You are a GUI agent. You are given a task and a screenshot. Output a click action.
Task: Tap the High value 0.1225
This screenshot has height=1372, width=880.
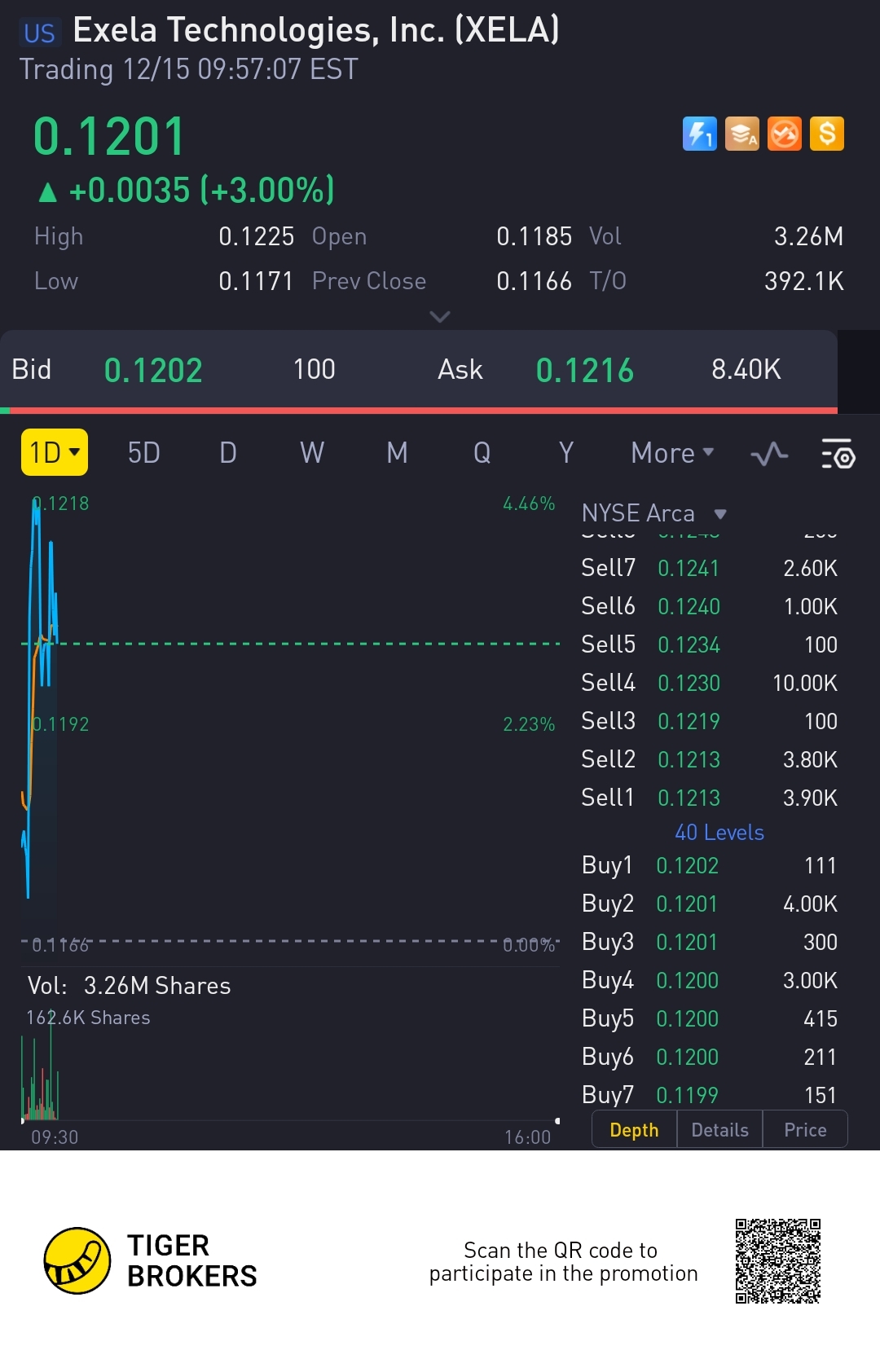(x=256, y=236)
